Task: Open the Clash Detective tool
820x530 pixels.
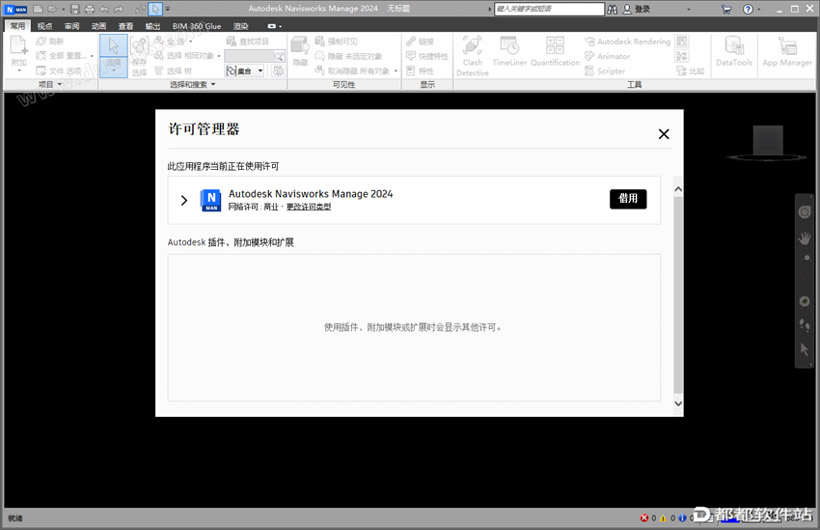Action: click(x=472, y=56)
